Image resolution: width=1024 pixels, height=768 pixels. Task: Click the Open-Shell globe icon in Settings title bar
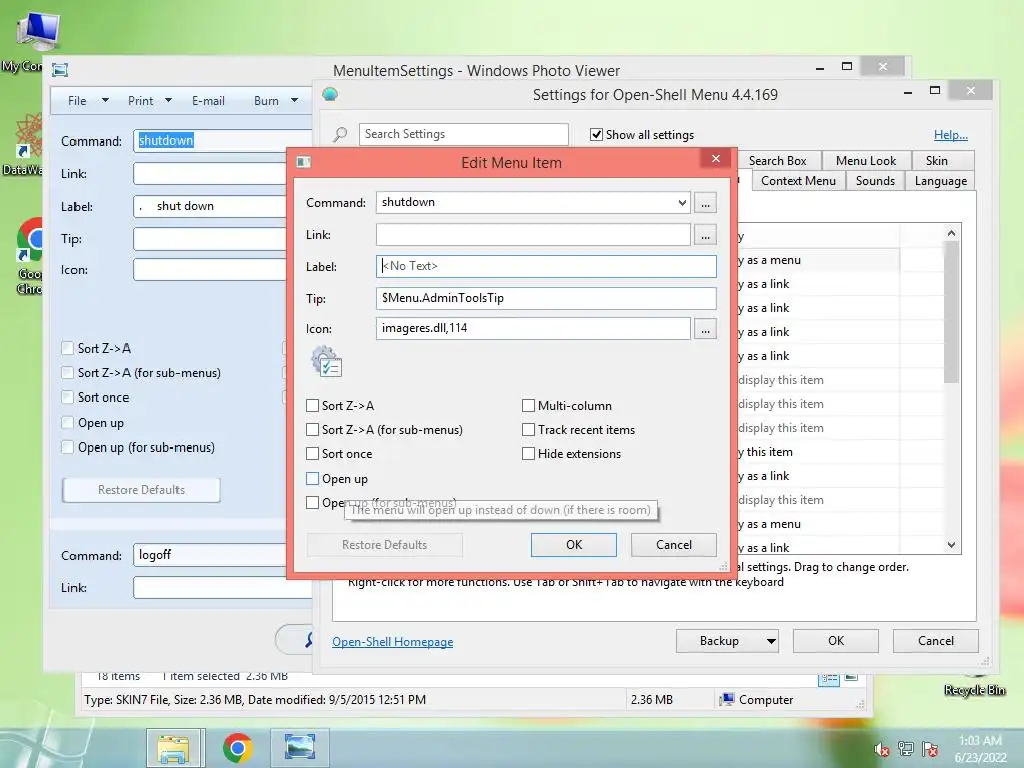point(330,95)
